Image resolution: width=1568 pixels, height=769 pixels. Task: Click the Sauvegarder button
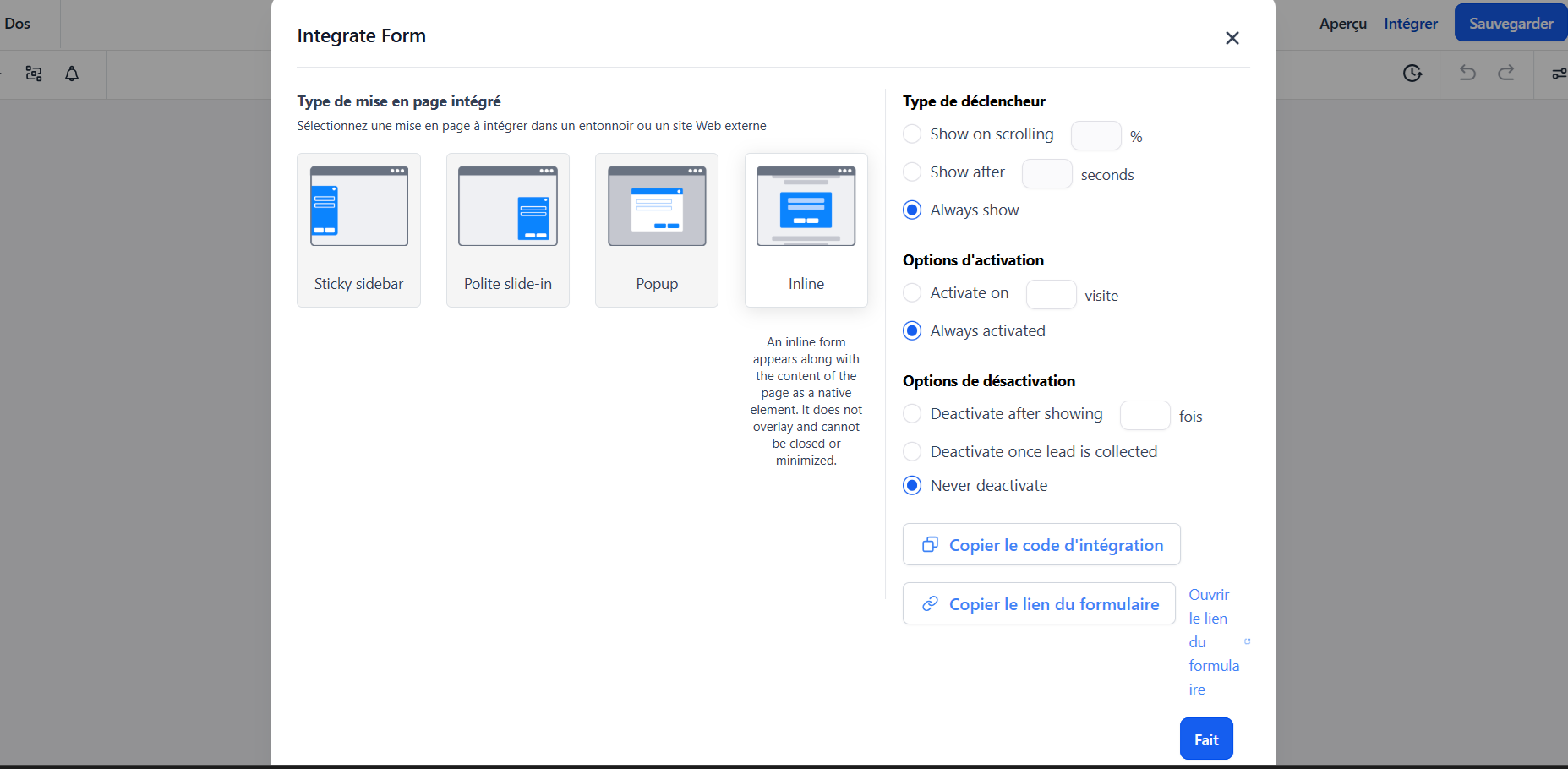(x=1511, y=24)
